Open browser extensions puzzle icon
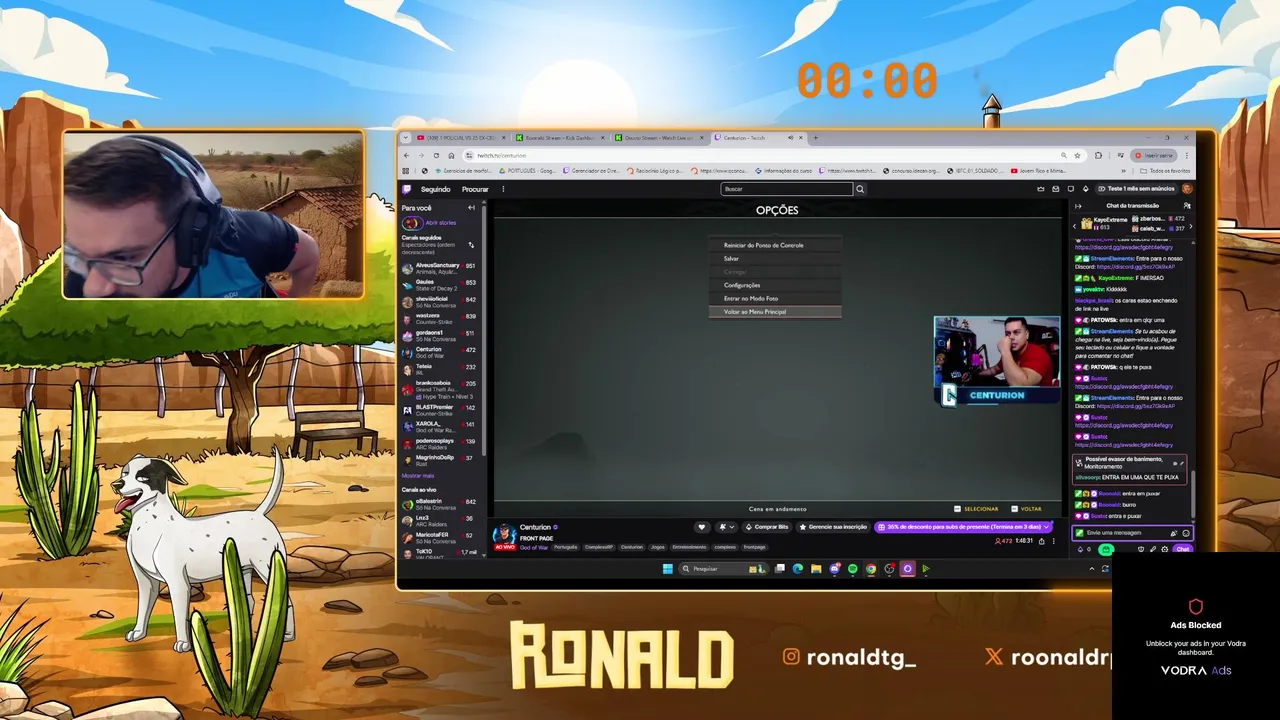The width and height of the screenshot is (1280, 720). point(1098,155)
